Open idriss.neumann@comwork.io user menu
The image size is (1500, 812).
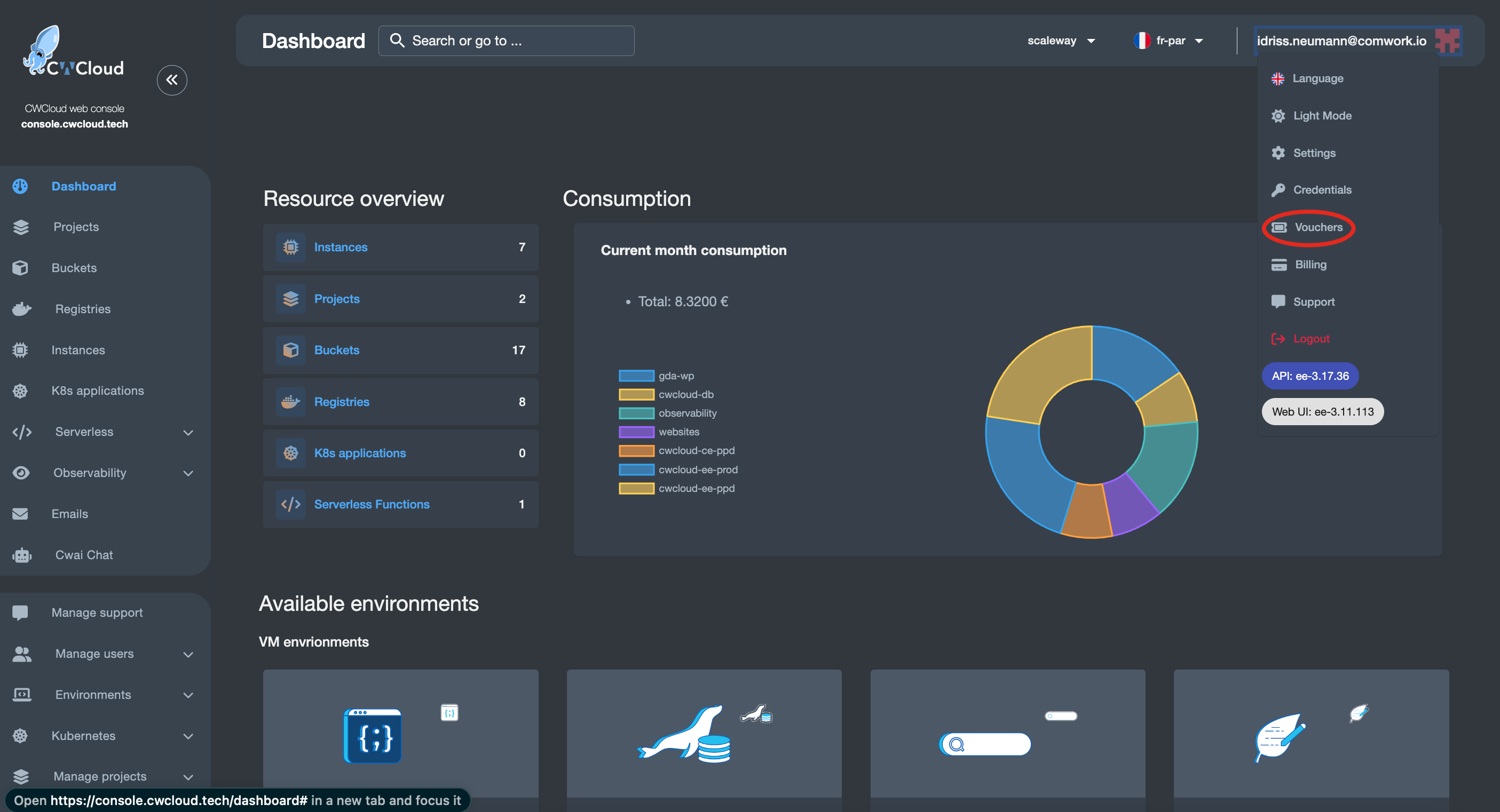[x=1358, y=41]
